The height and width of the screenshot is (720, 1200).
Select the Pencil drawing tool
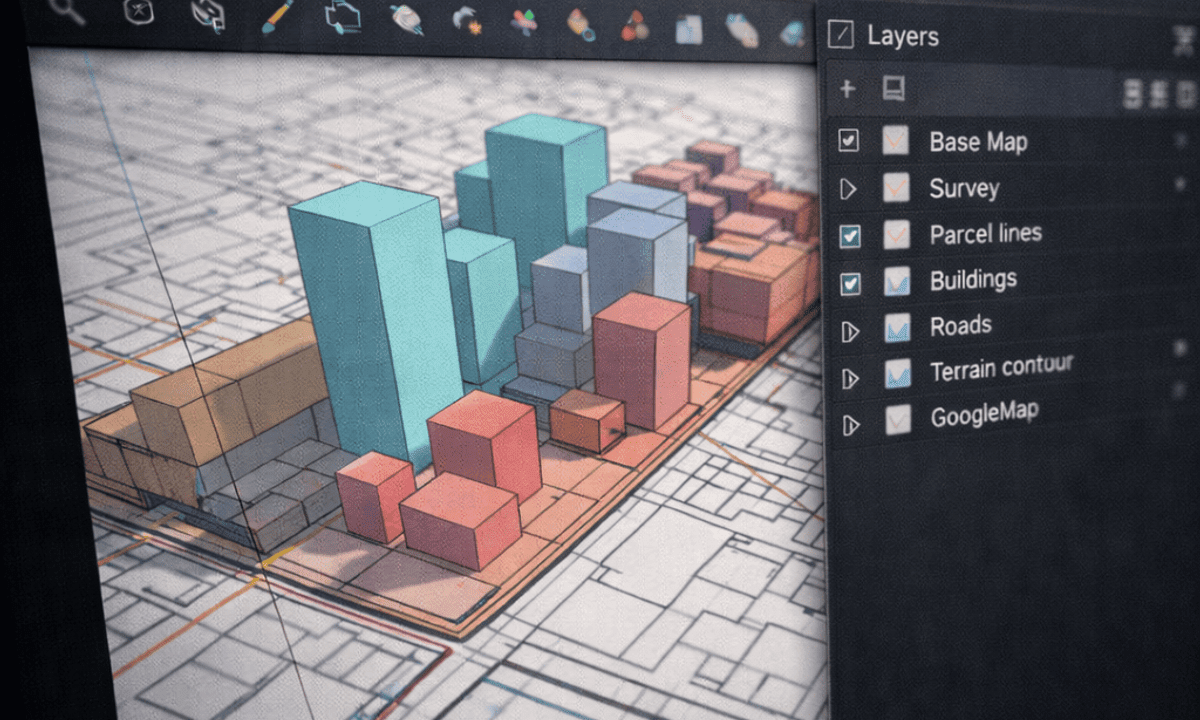click(278, 20)
